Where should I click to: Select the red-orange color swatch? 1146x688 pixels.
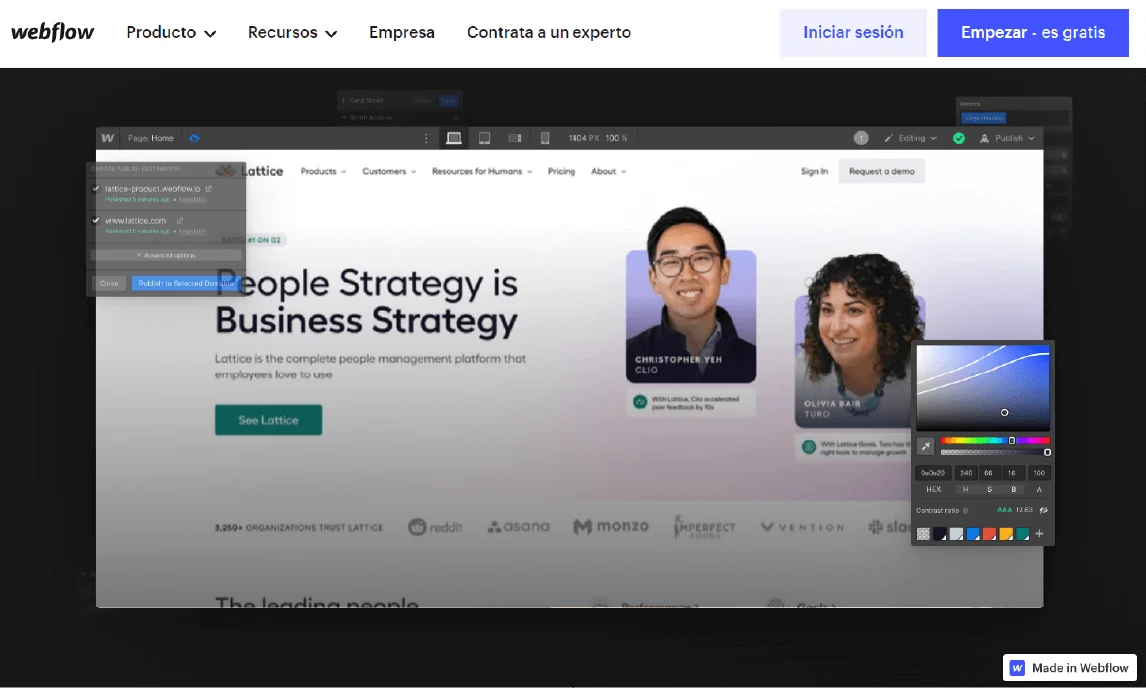(990, 534)
